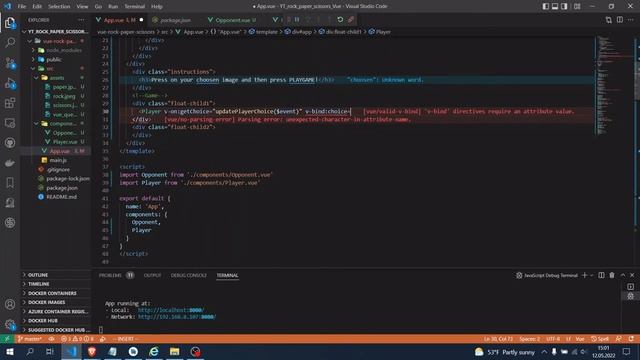Split the editor to the right
The image size is (640, 360).
click(x=620, y=20)
